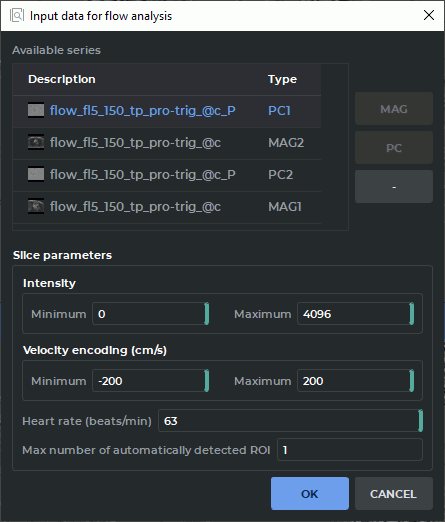
Task: Click the stepper of Velocity Maximum
Action: pos(412,381)
